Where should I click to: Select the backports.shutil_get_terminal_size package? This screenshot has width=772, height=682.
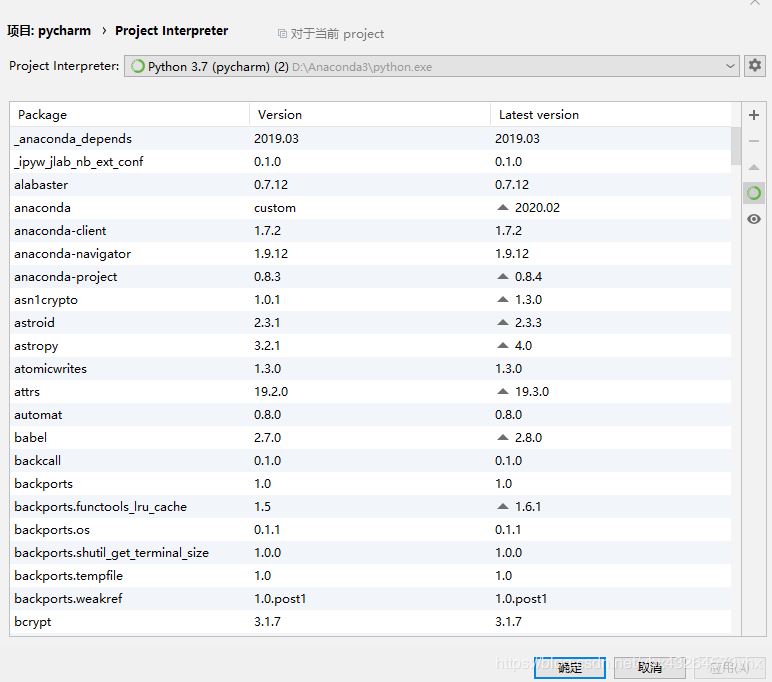click(x=370, y=552)
